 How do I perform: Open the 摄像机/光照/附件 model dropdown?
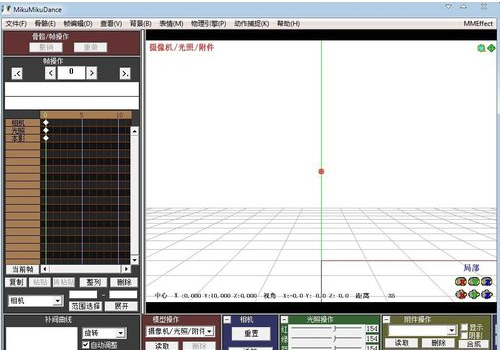(x=180, y=331)
